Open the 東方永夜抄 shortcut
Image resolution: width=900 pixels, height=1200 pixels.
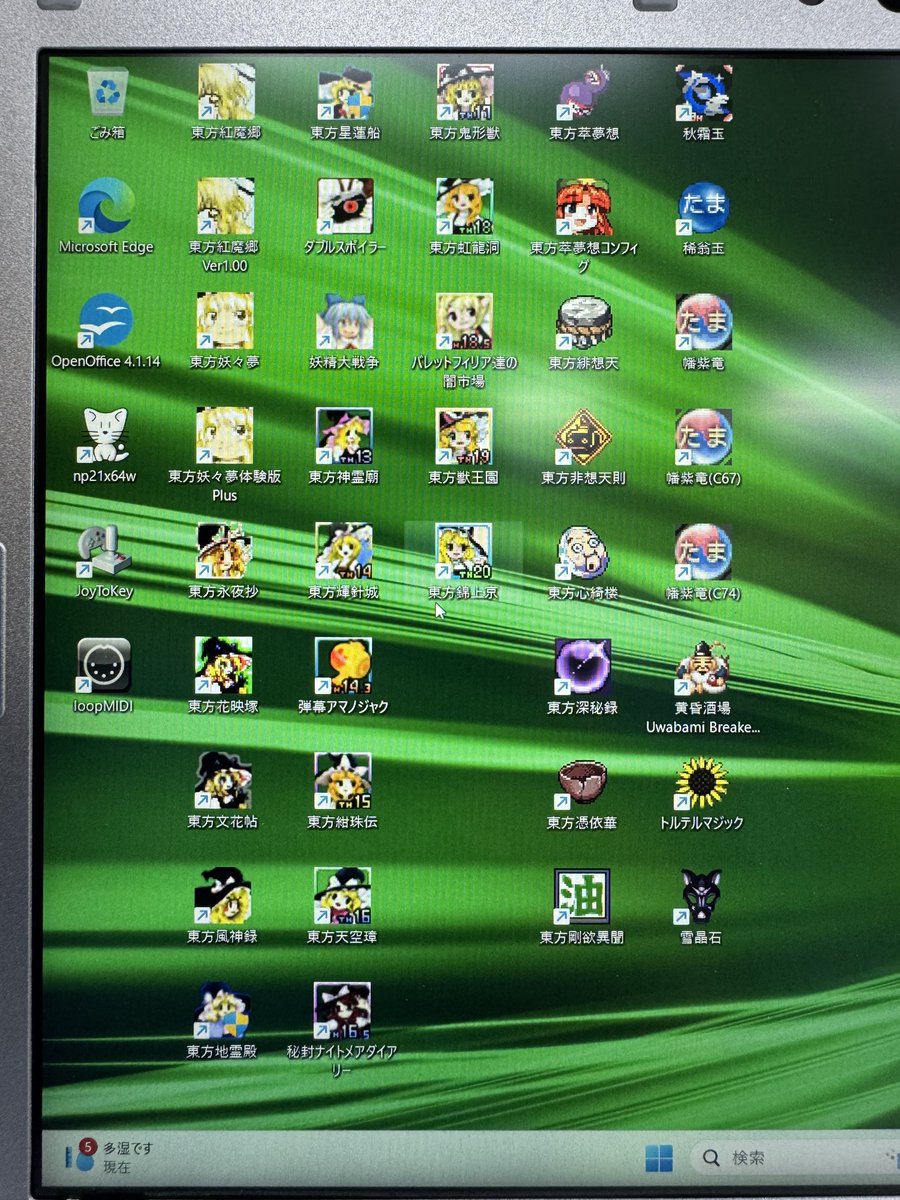pyautogui.click(x=224, y=550)
